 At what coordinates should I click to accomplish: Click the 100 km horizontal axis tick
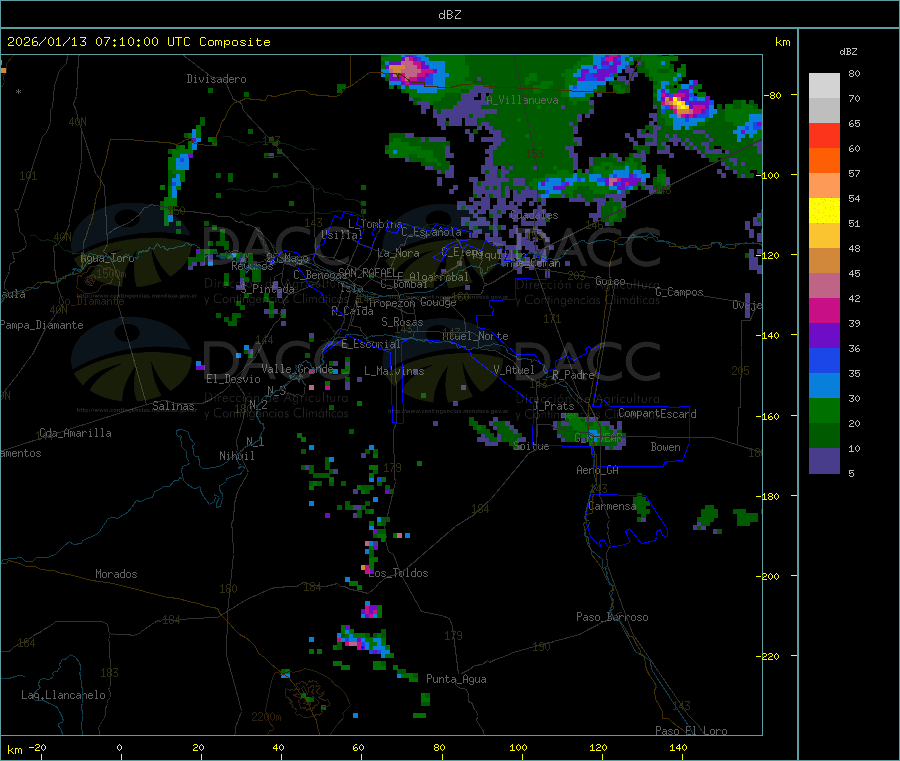(x=518, y=747)
